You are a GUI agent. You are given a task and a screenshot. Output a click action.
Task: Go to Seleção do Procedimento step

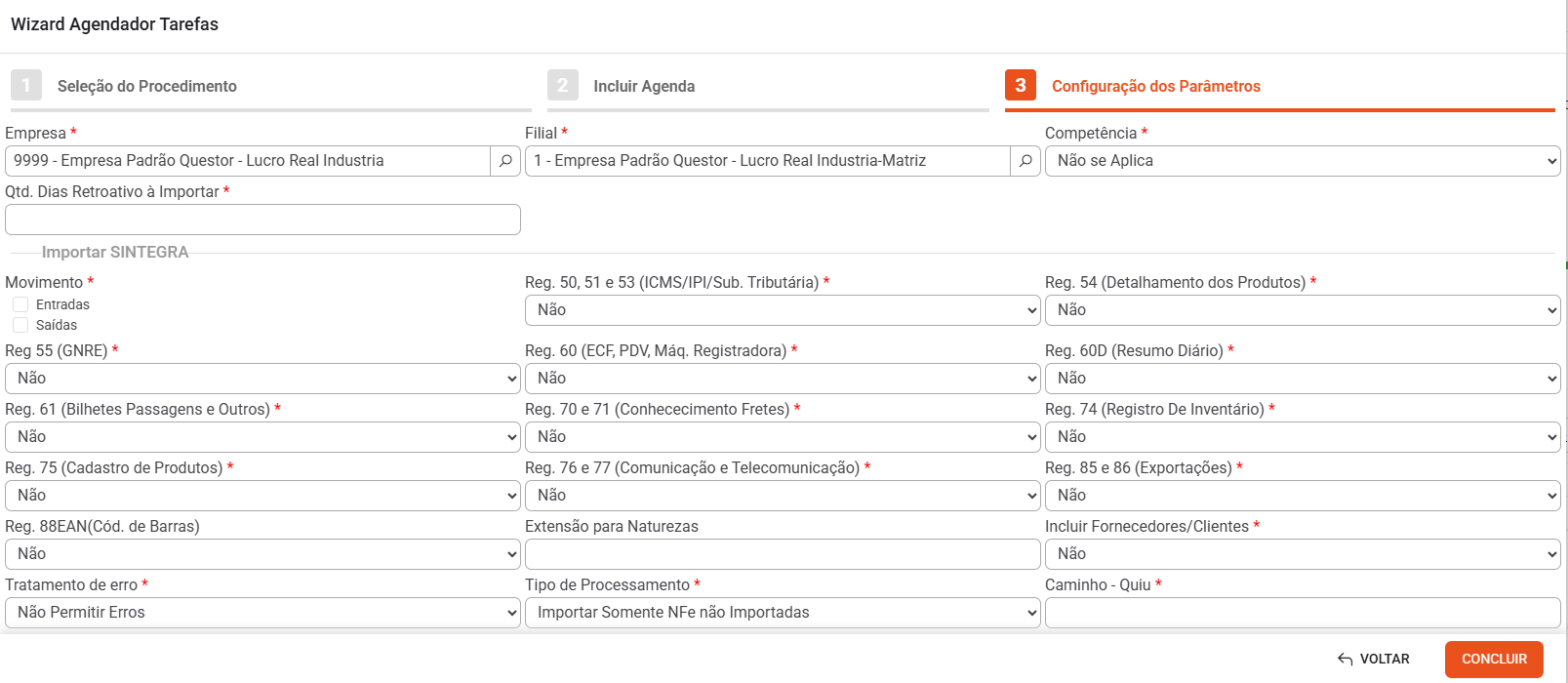click(147, 86)
